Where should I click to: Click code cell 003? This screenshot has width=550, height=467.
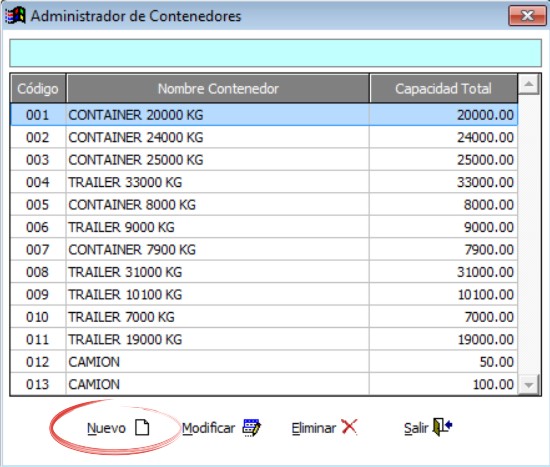click(x=38, y=160)
